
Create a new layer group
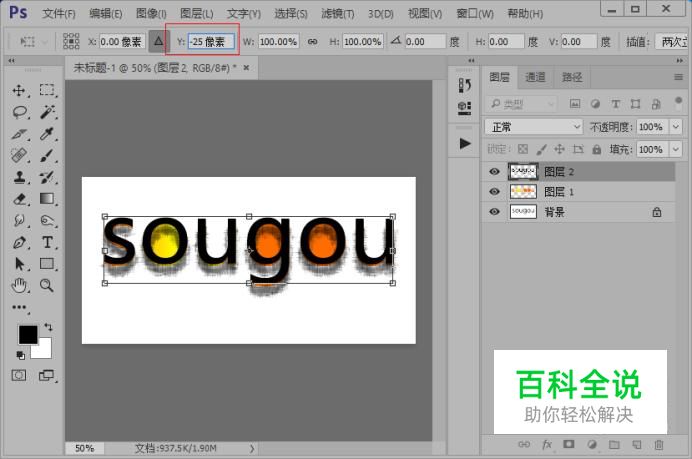[614, 444]
